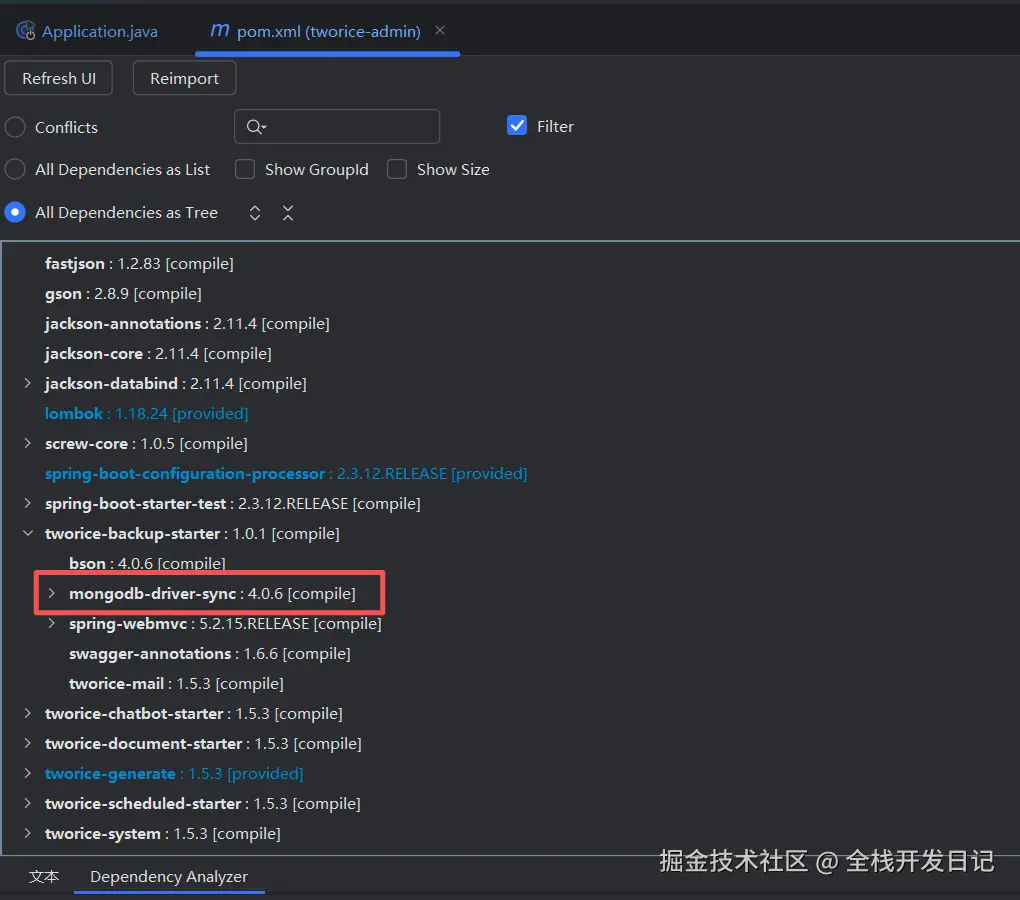
Task: Uncheck the Filter checkbox
Action: [517, 126]
